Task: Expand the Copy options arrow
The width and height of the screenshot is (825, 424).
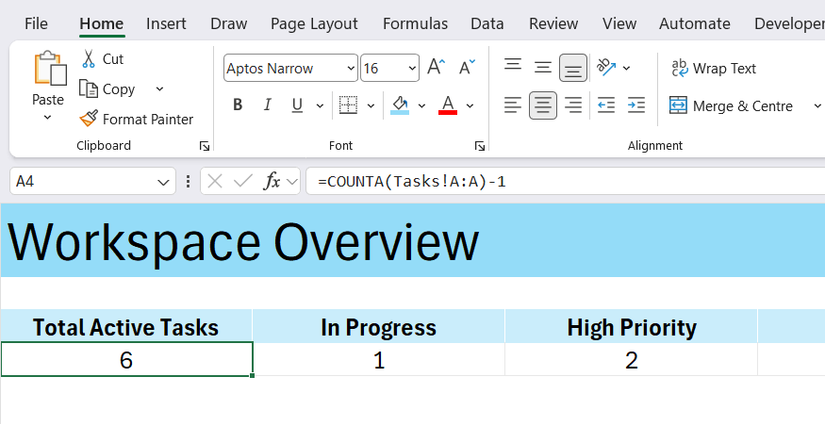Action: point(159,89)
